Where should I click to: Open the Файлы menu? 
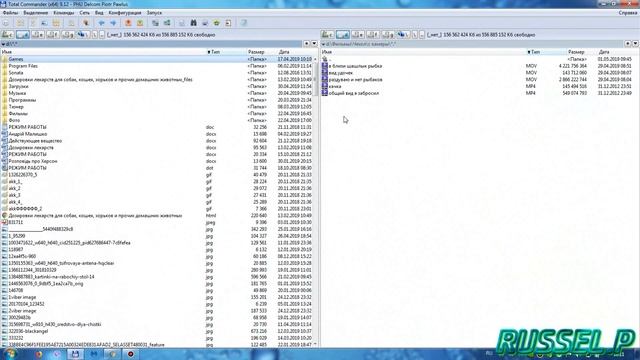[x=10, y=13]
